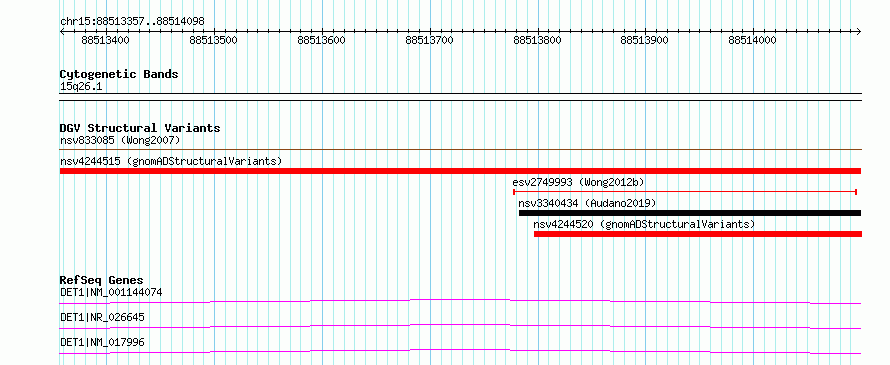890x365 pixels.
Task: Open nsv4244520 (gnomADStructuralVariants) label
Action: (644, 224)
